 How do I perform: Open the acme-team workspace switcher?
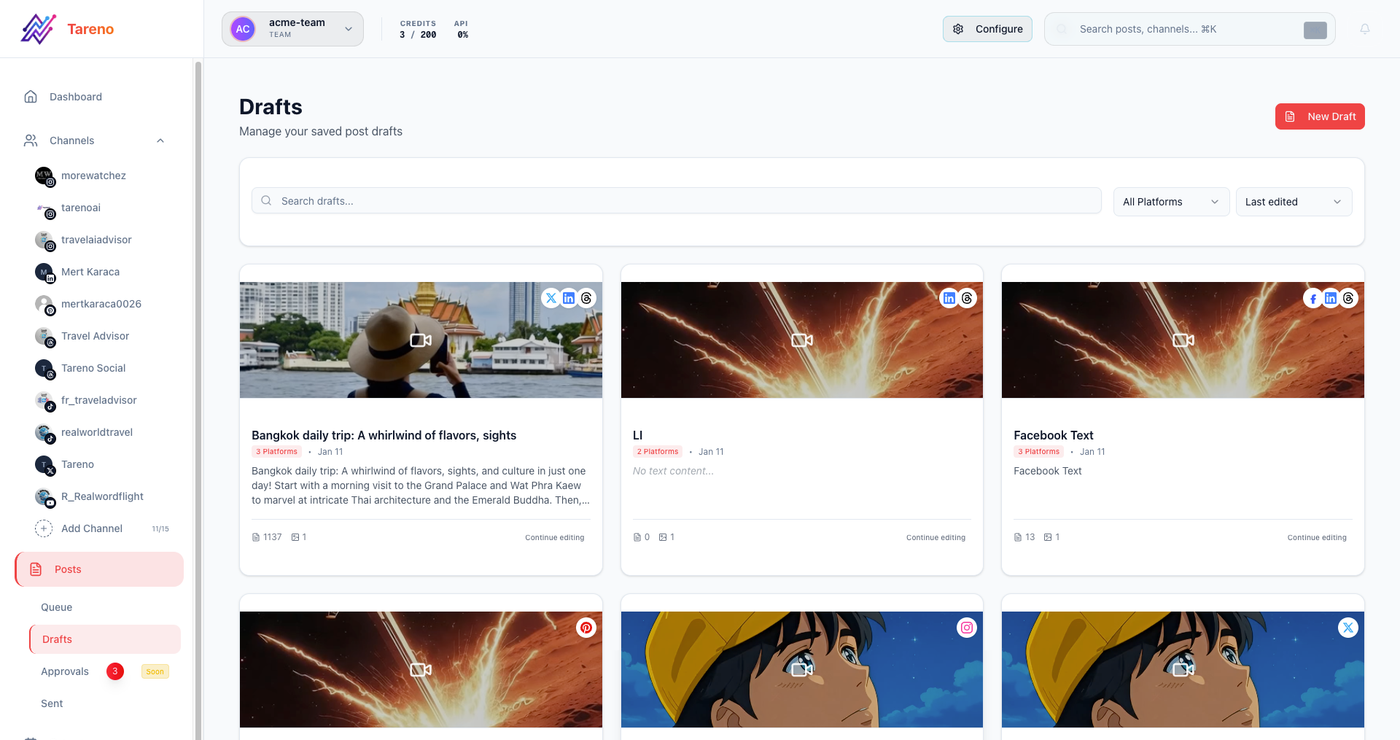point(292,29)
